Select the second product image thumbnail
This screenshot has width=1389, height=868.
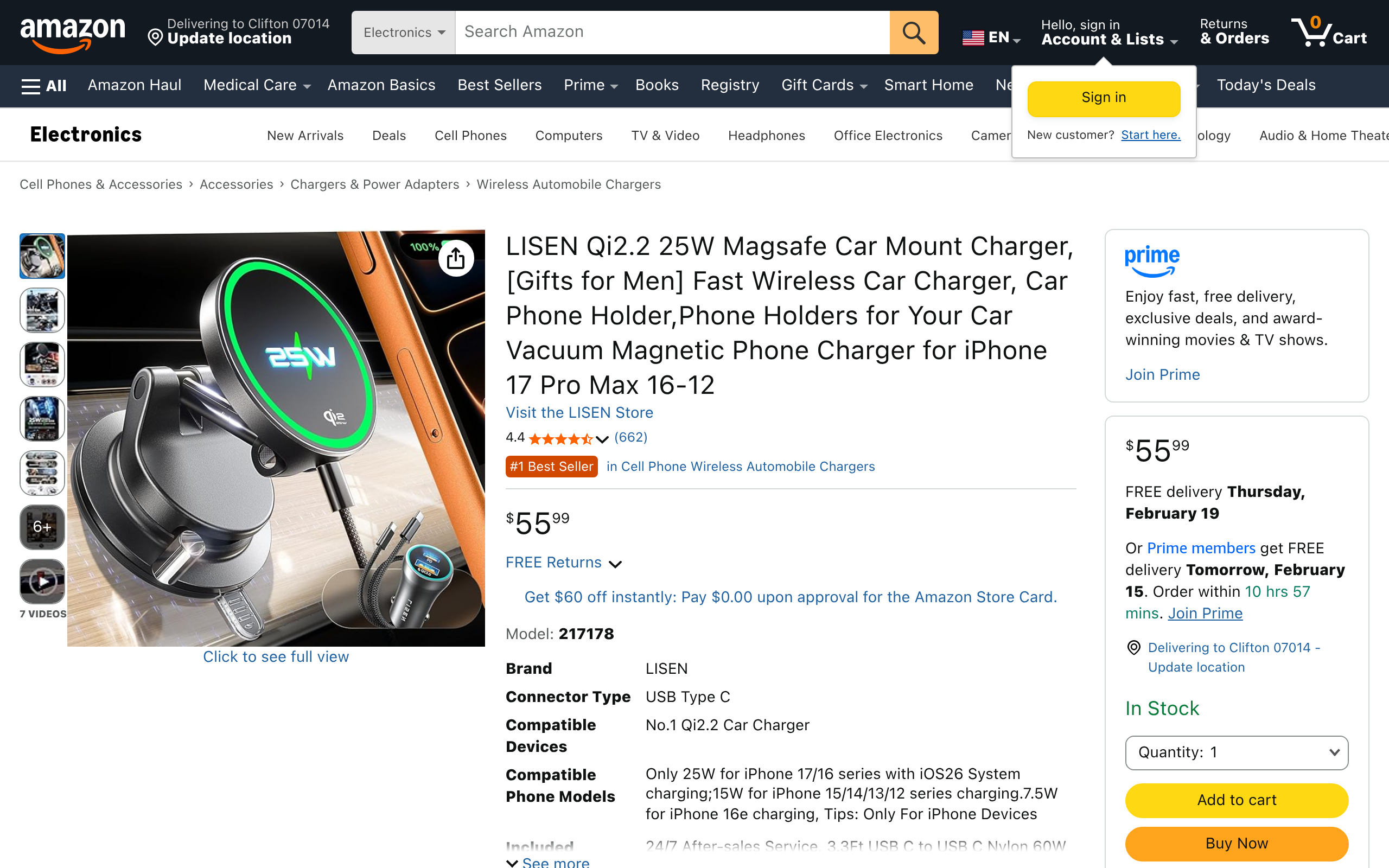[42, 310]
